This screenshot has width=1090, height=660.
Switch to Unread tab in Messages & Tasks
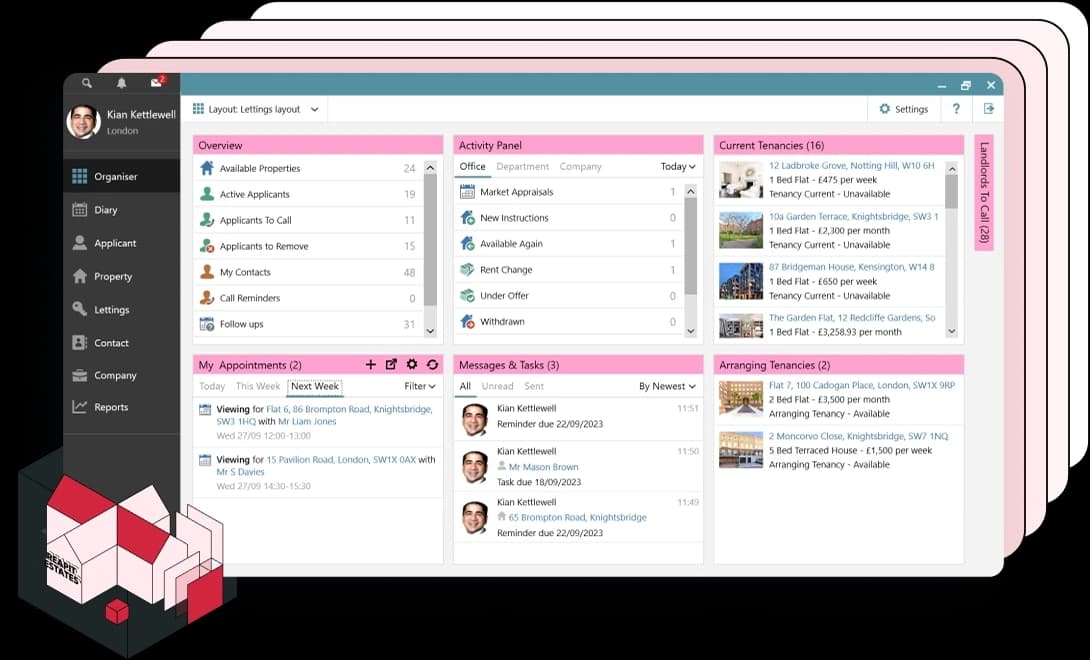tap(498, 386)
